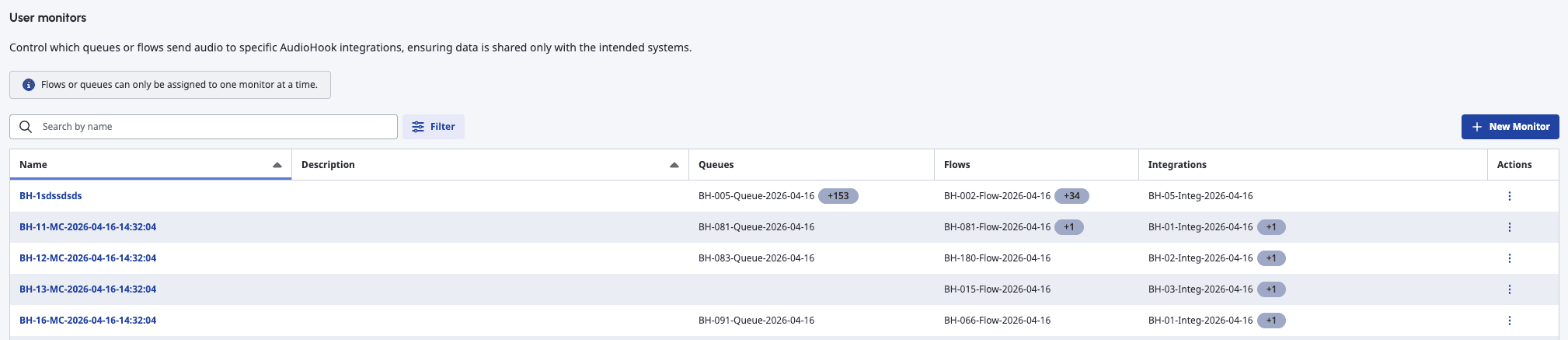Image resolution: width=1568 pixels, height=340 pixels.
Task: Expand the +34 flows badge
Action: coord(1071,196)
